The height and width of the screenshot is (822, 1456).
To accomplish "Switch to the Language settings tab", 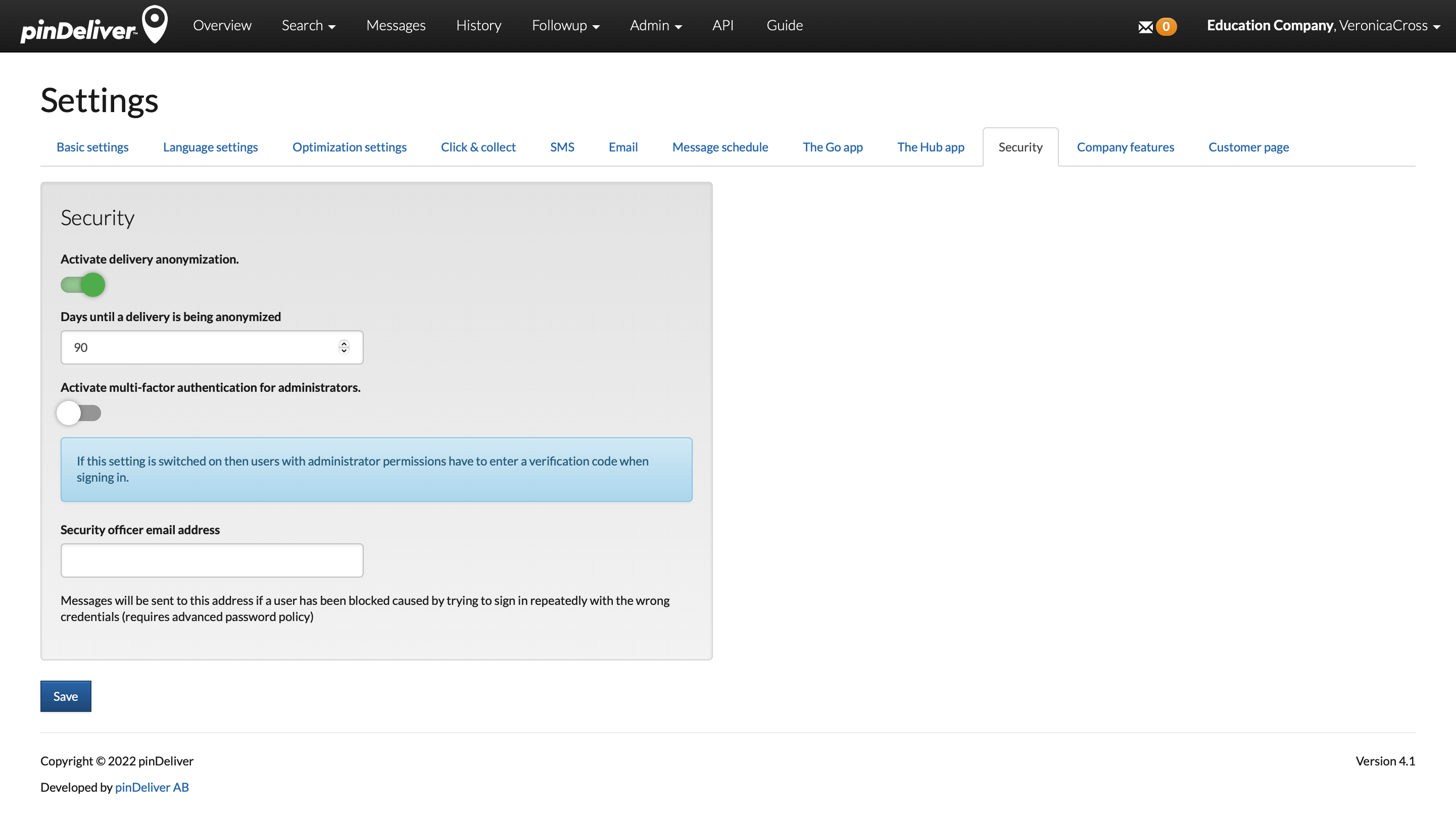I will pyautogui.click(x=210, y=147).
